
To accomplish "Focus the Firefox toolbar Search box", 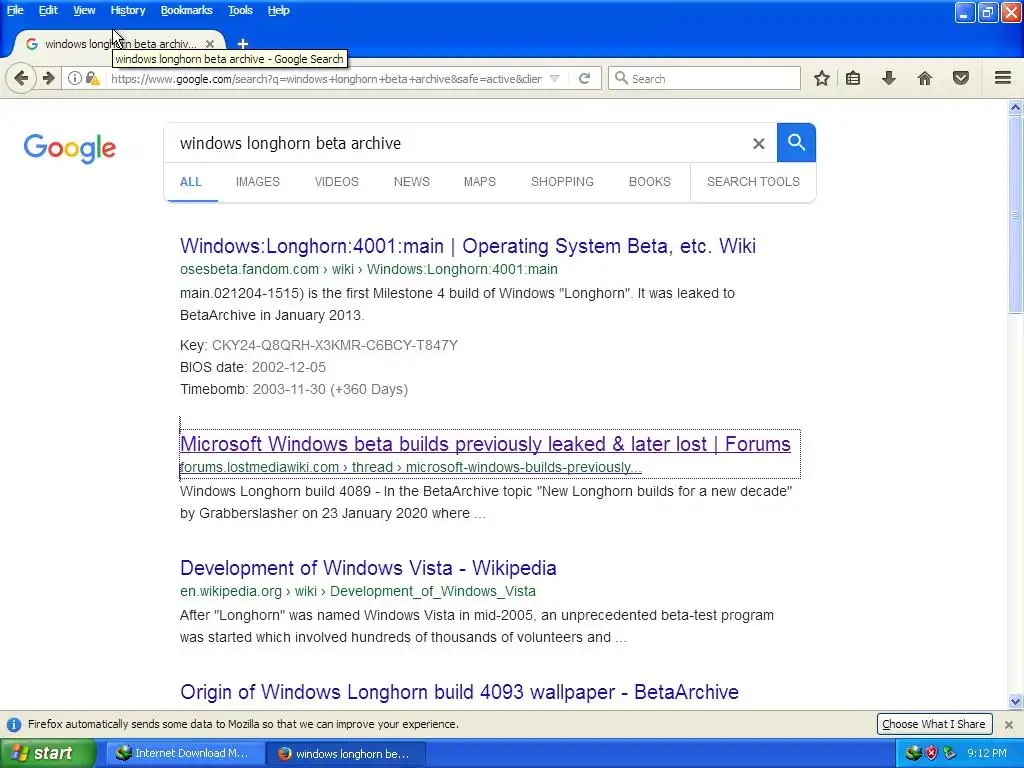I will (x=704, y=78).
